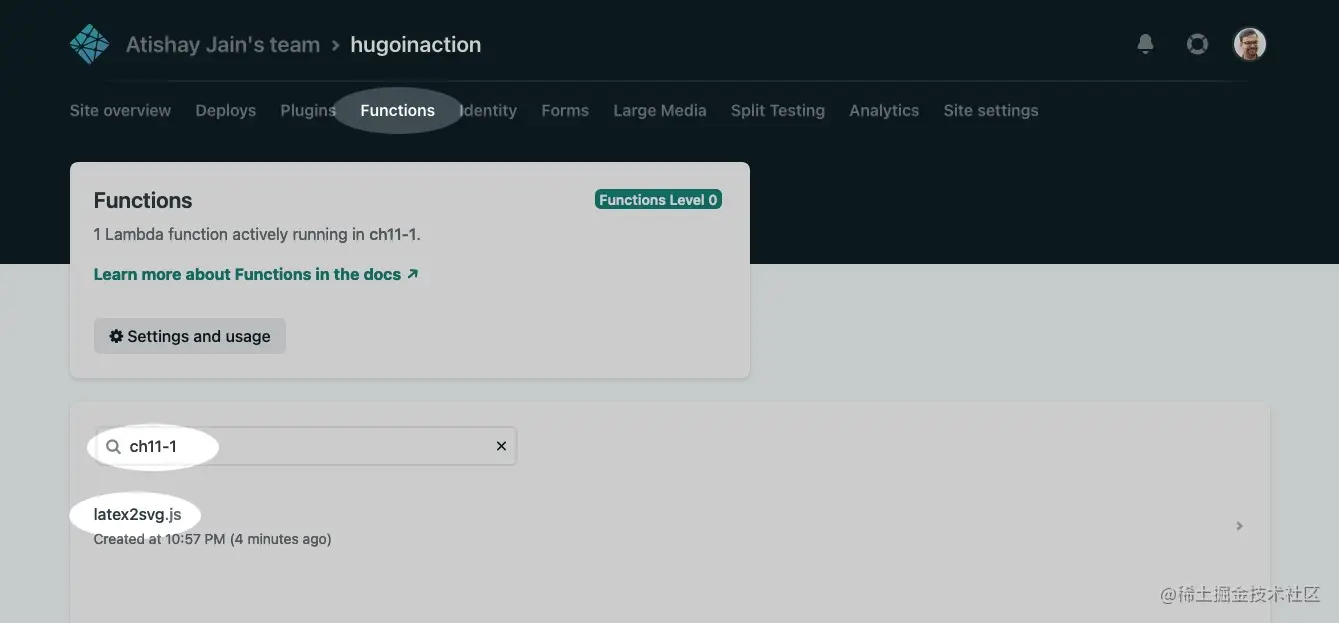
Task: Switch to Deploys tab
Action: point(226,110)
